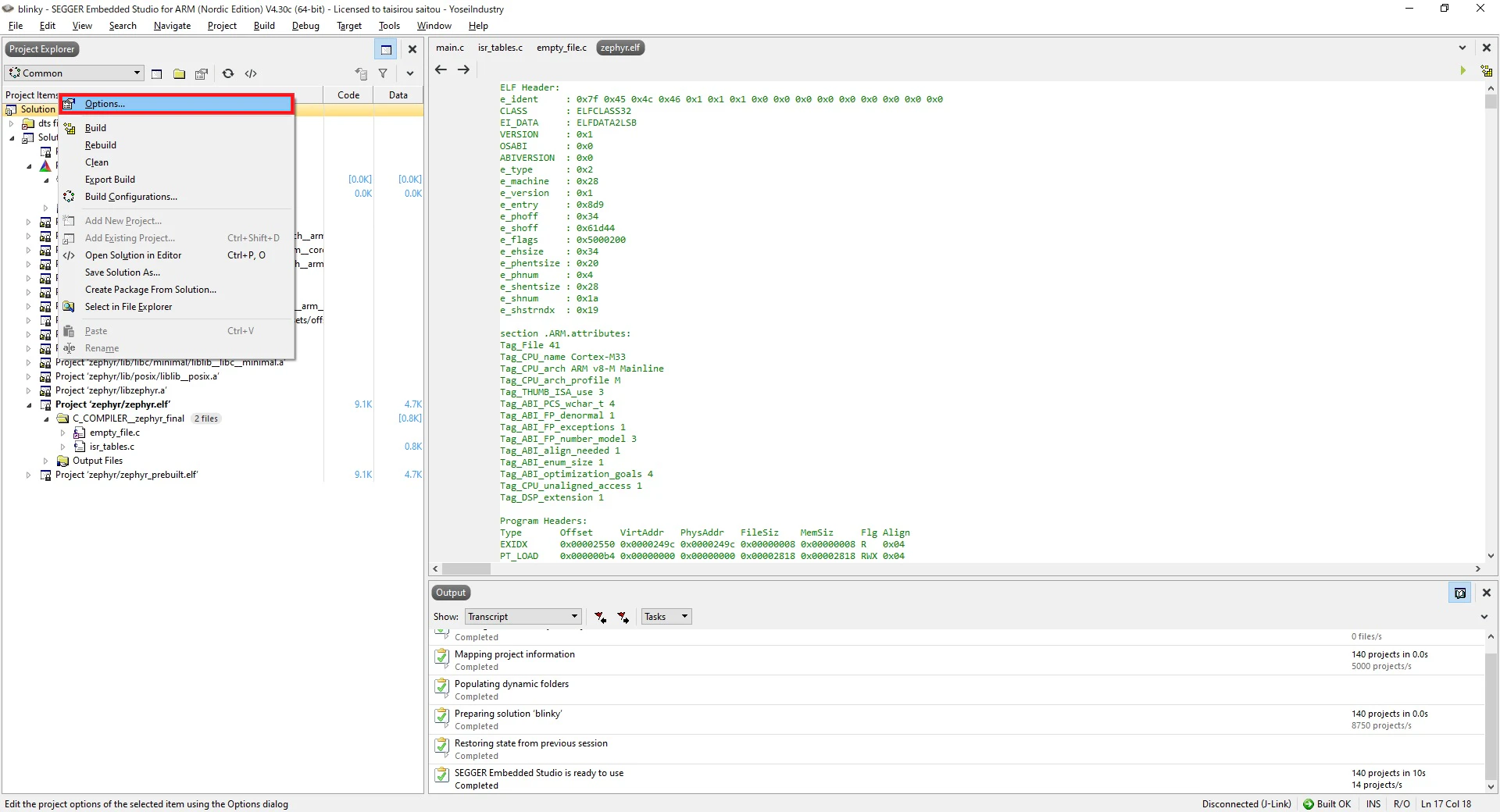Click the forward arrow in the editor toolbar

(x=463, y=69)
